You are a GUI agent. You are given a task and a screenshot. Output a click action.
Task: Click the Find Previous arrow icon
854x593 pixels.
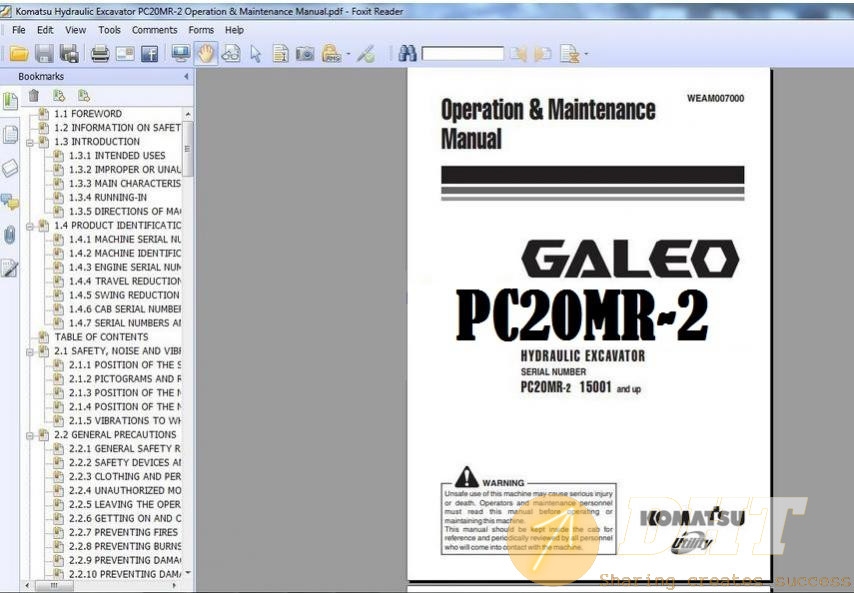(518, 53)
